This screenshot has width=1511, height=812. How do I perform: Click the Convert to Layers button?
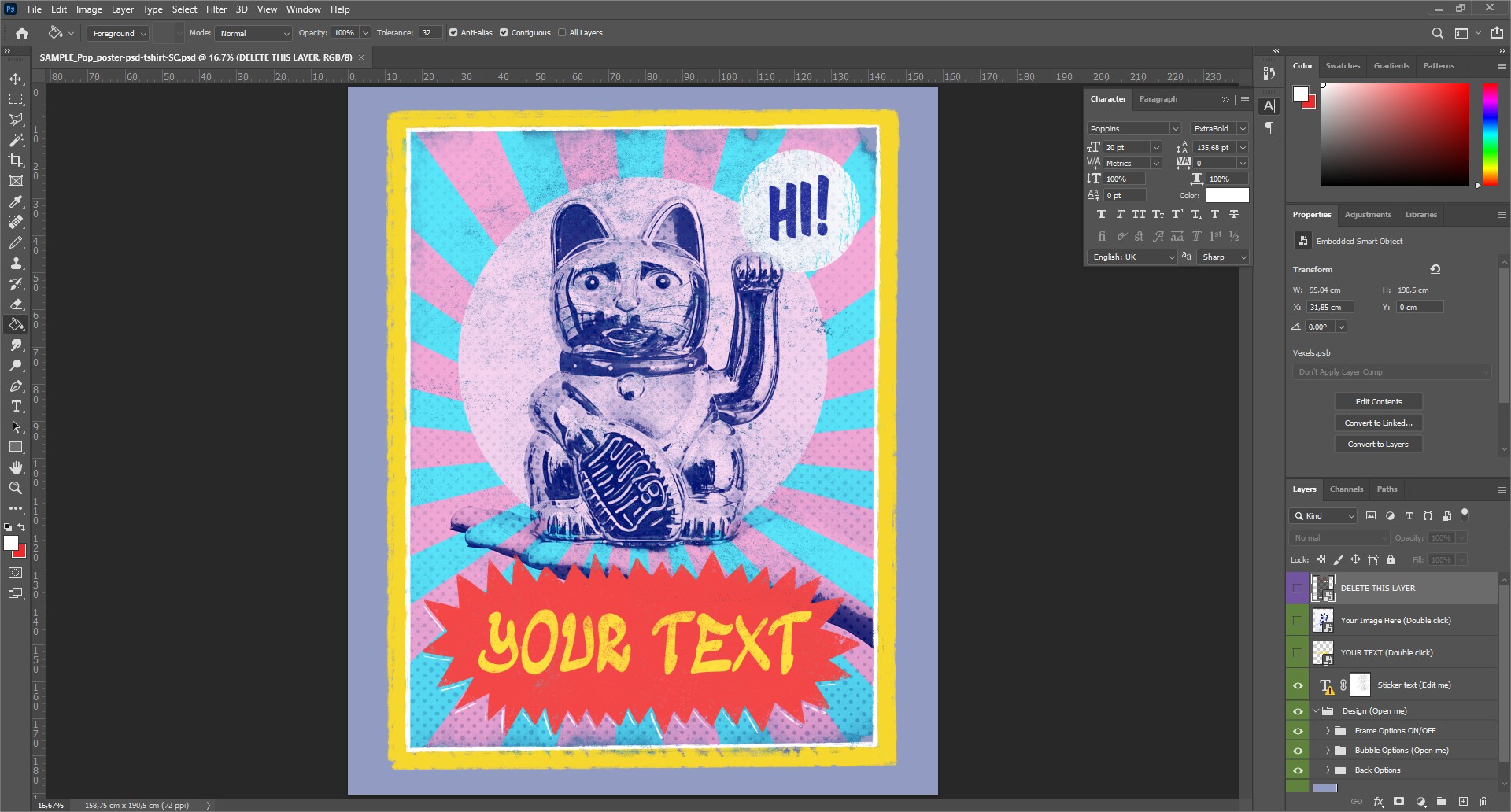pos(1378,445)
